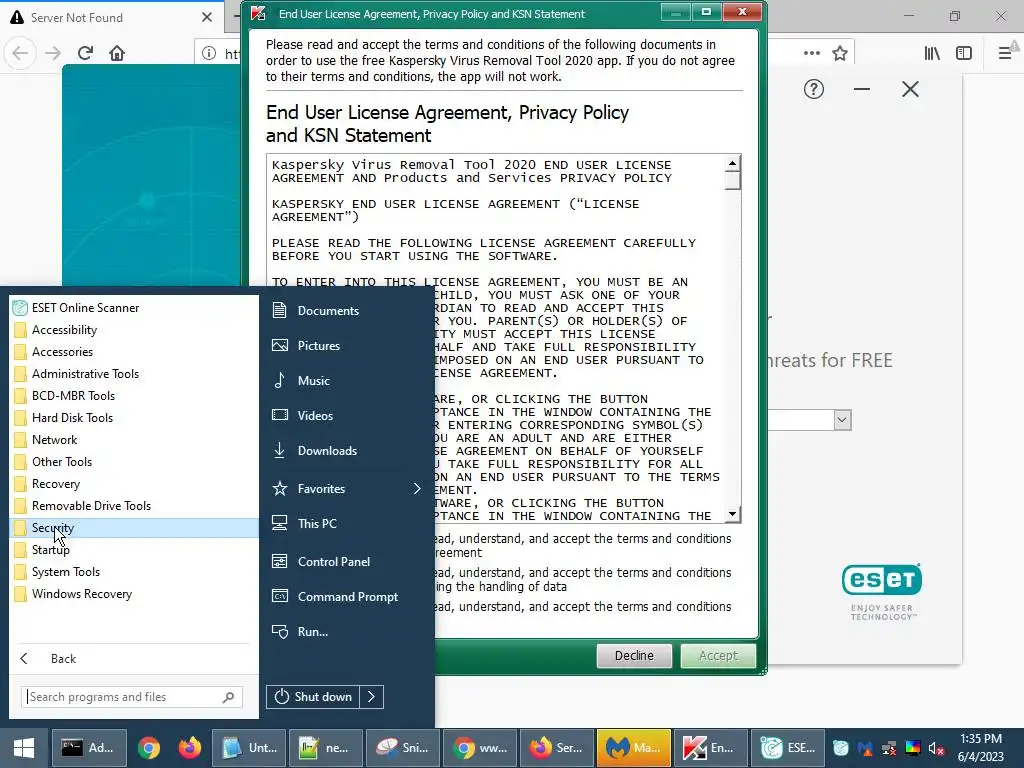Screen dimensions: 1024x768
Task: Expand the Shut down options arrow
Action: click(372, 697)
